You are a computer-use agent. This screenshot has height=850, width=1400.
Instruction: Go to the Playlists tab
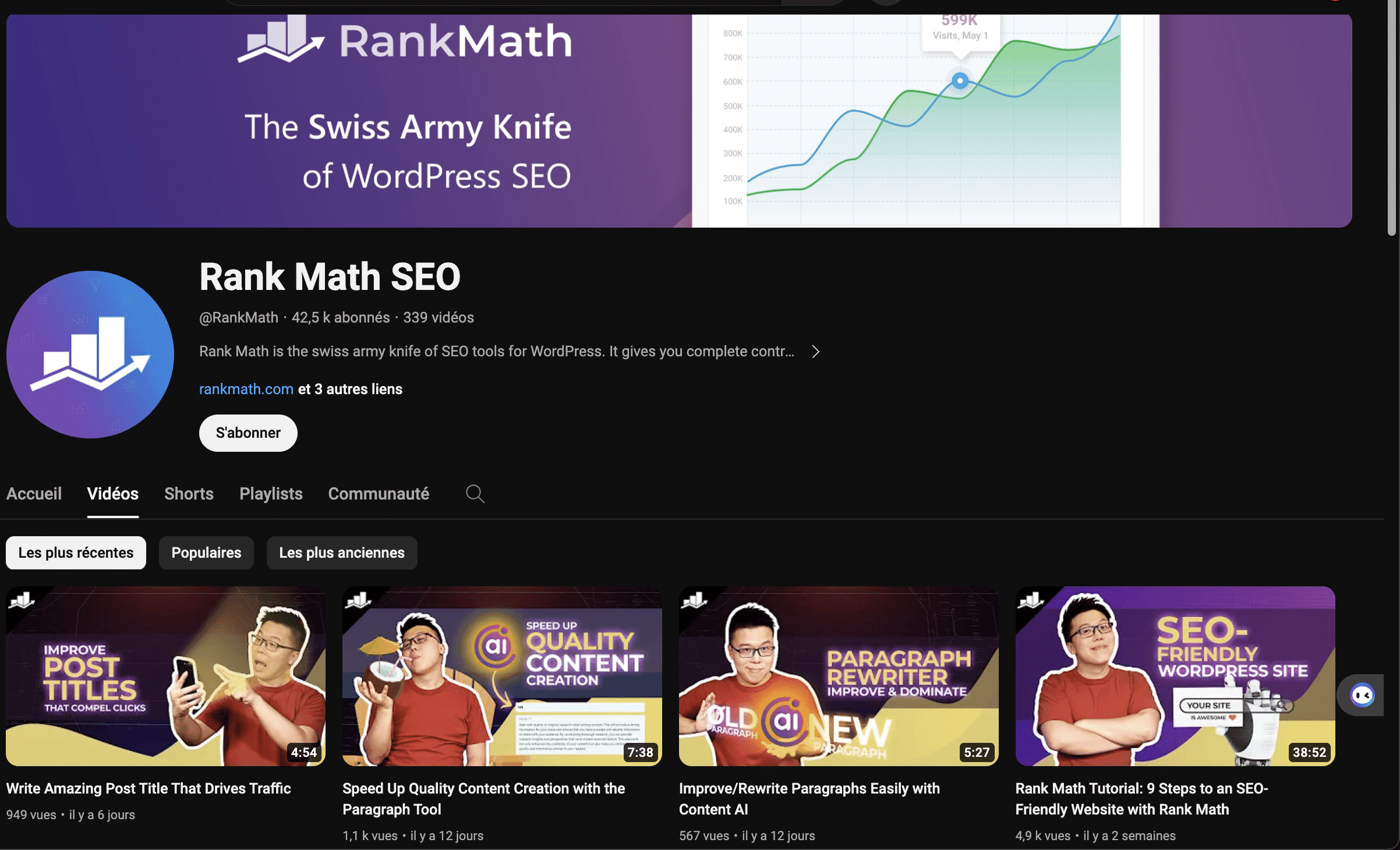click(271, 494)
